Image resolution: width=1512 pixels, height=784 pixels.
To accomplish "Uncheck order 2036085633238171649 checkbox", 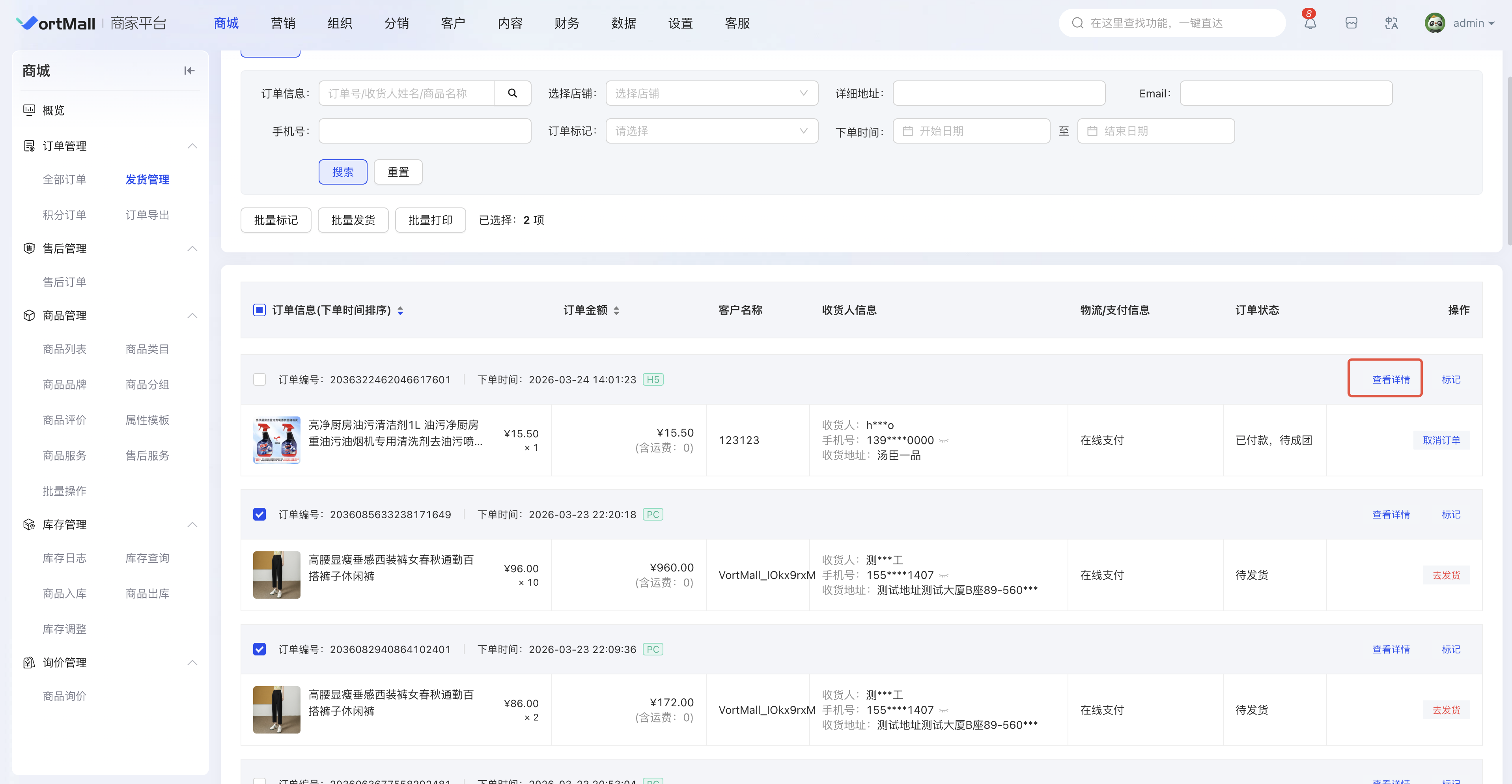I will (259, 515).
